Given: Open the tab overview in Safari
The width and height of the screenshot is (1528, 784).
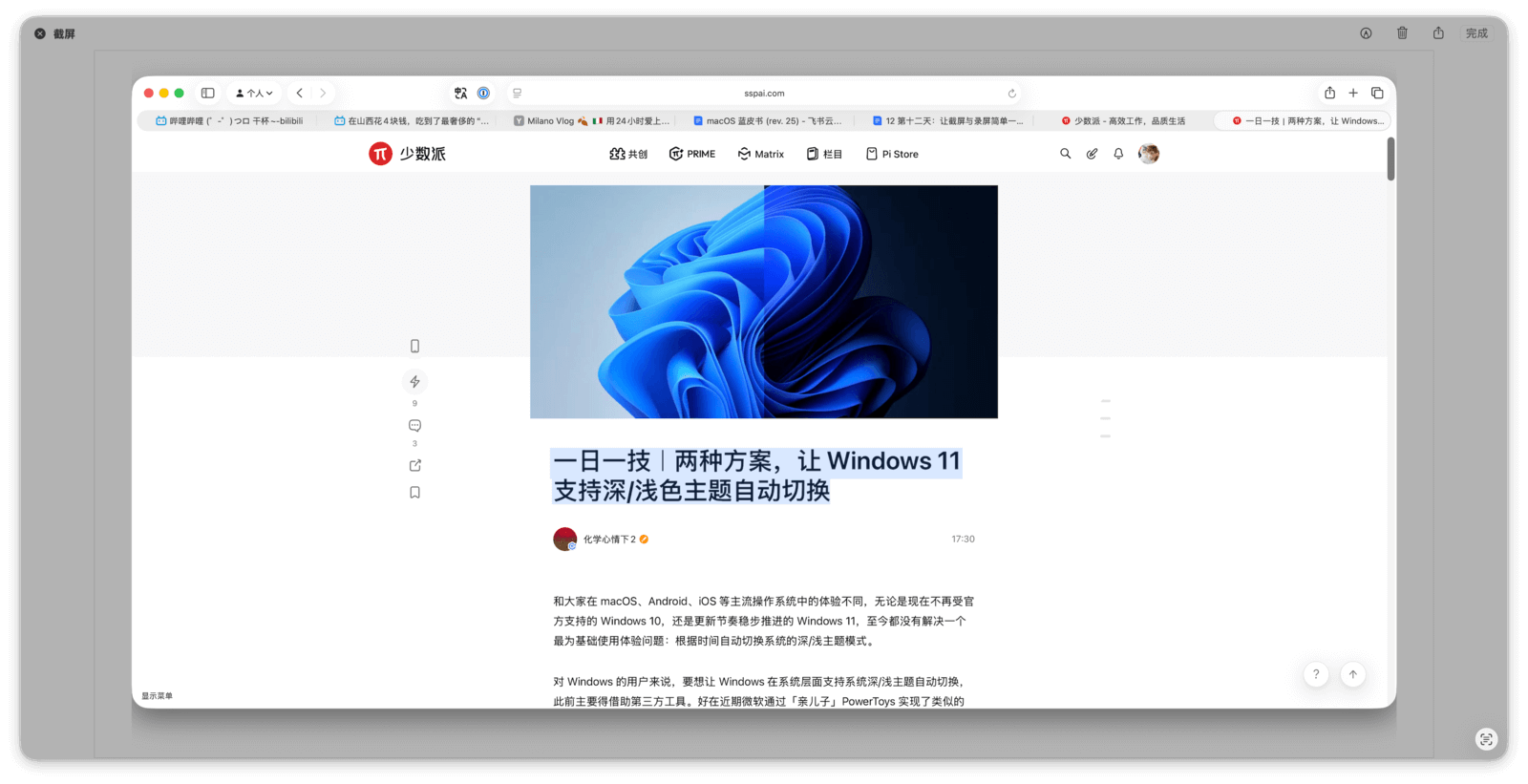Looking at the screenshot, I should point(1377,94).
